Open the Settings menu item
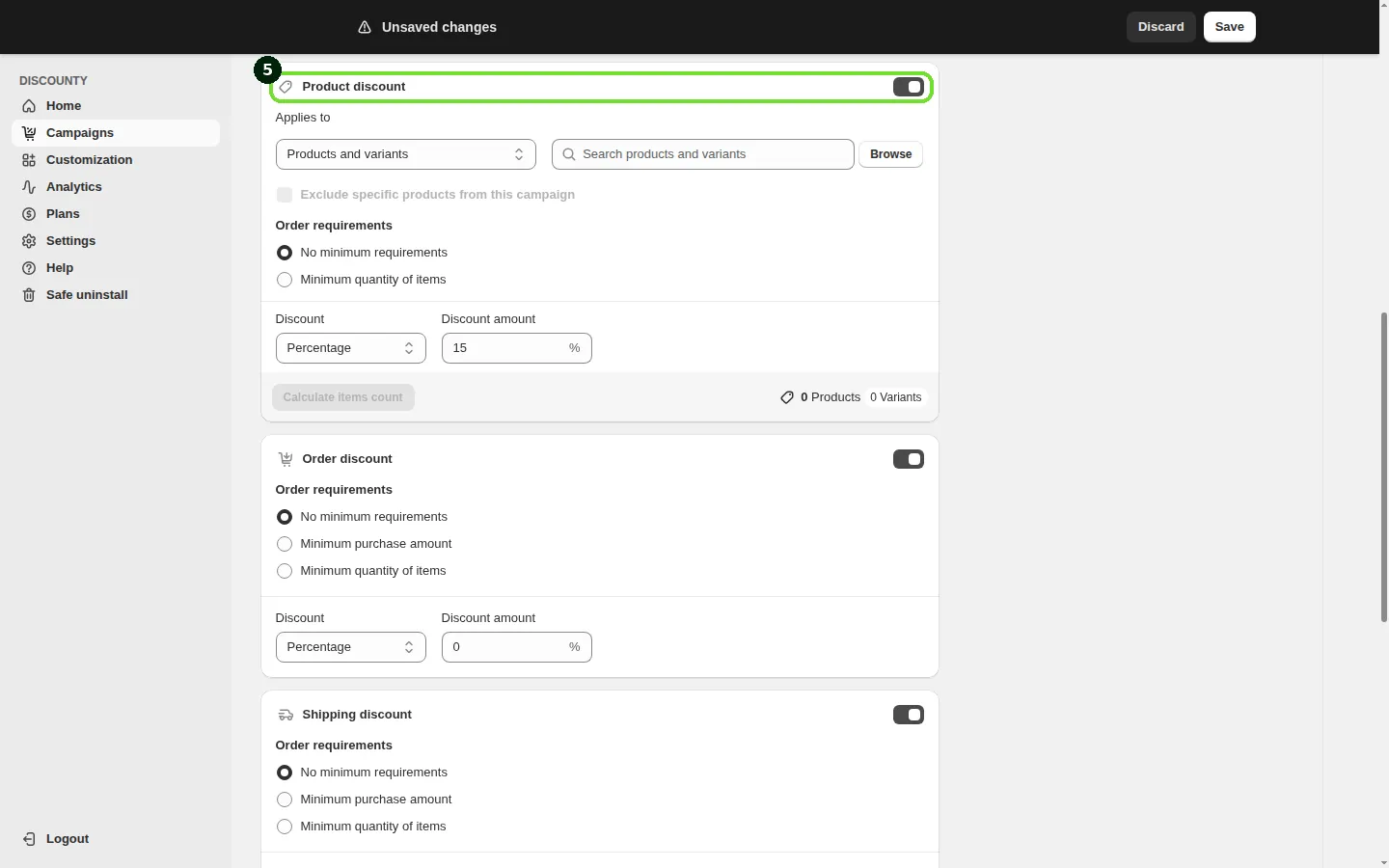 (116, 241)
